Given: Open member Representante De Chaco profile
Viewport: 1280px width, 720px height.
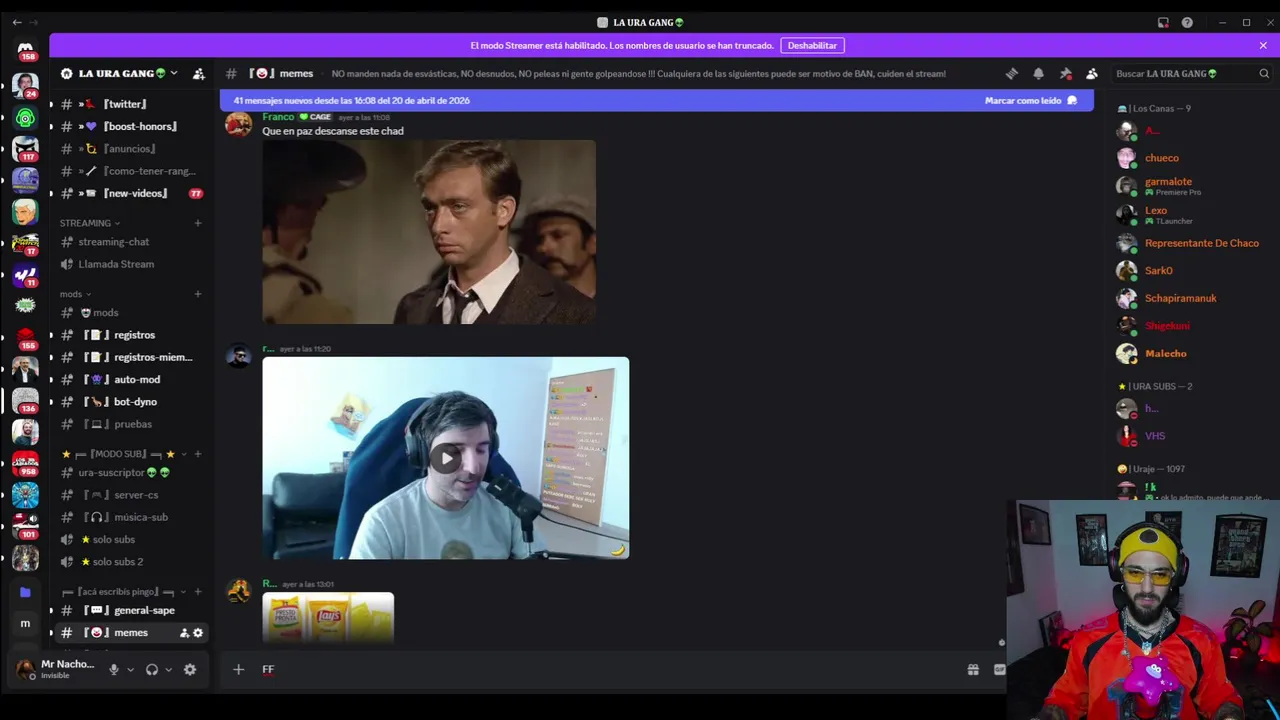Looking at the screenshot, I should point(1202,243).
